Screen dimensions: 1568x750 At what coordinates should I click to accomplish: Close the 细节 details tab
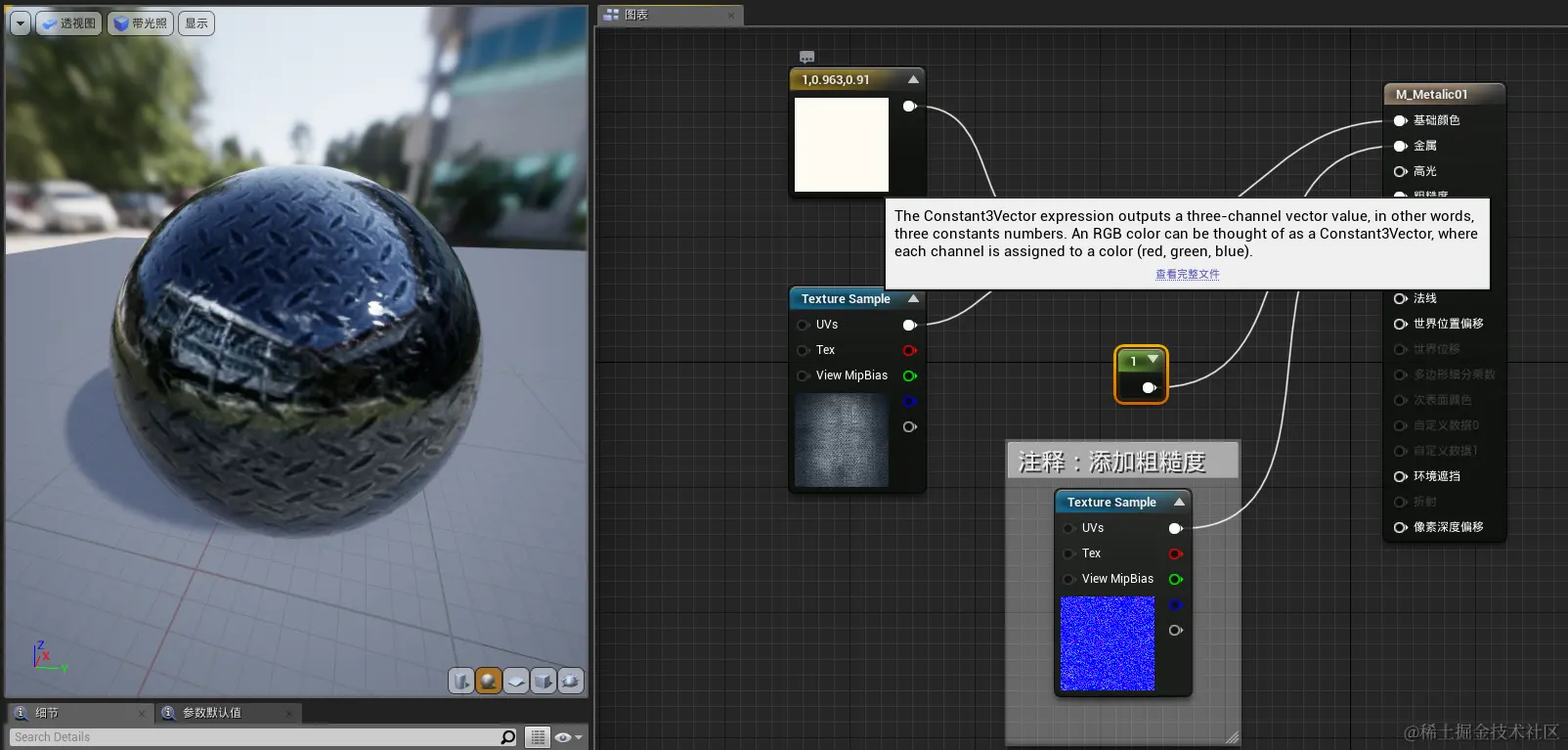click(x=142, y=714)
